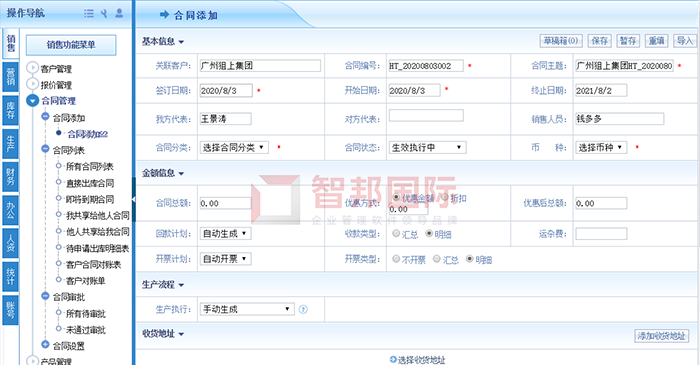Viewport: 700px width, 365px height.
Task: Open 即将到期合同 tree item
Action: 90,199
